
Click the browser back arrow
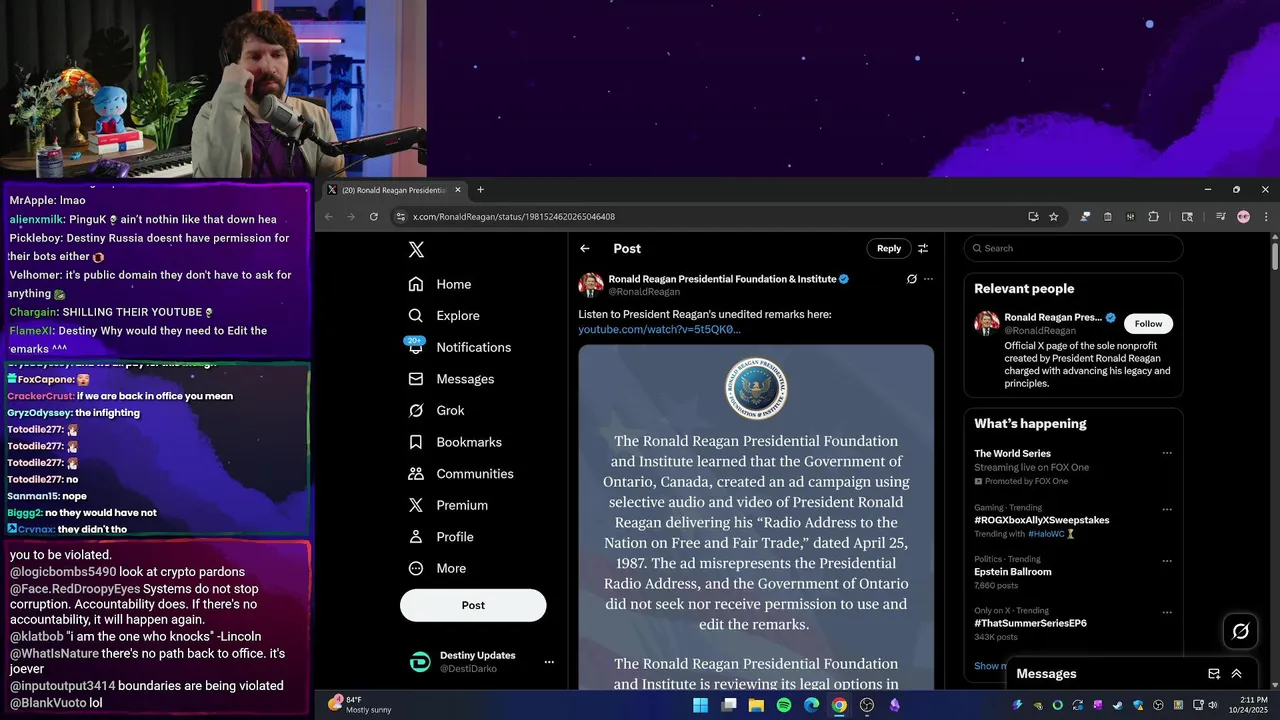tap(329, 217)
